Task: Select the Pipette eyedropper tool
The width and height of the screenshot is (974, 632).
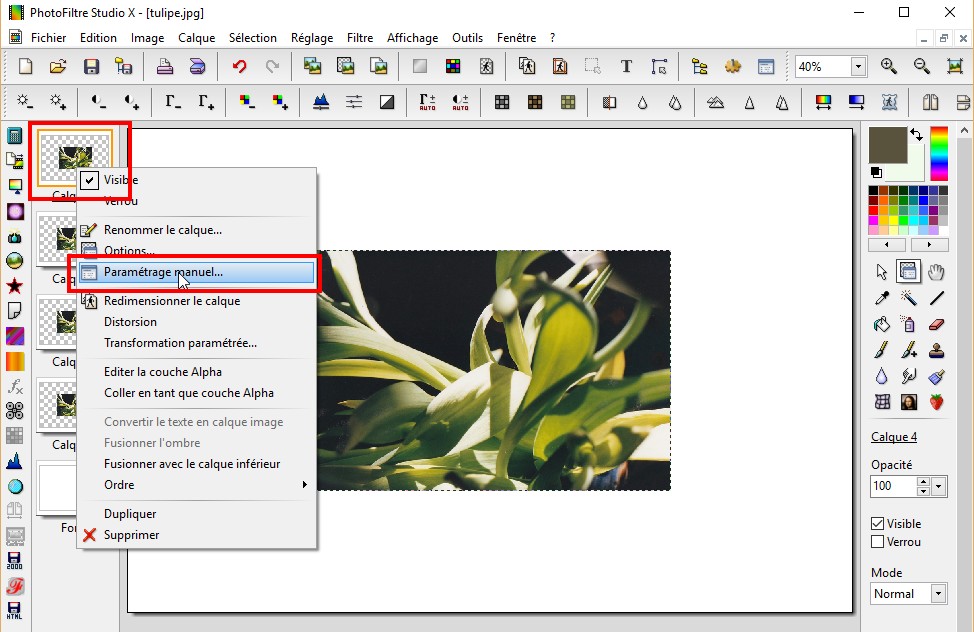Action: coord(882,298)
